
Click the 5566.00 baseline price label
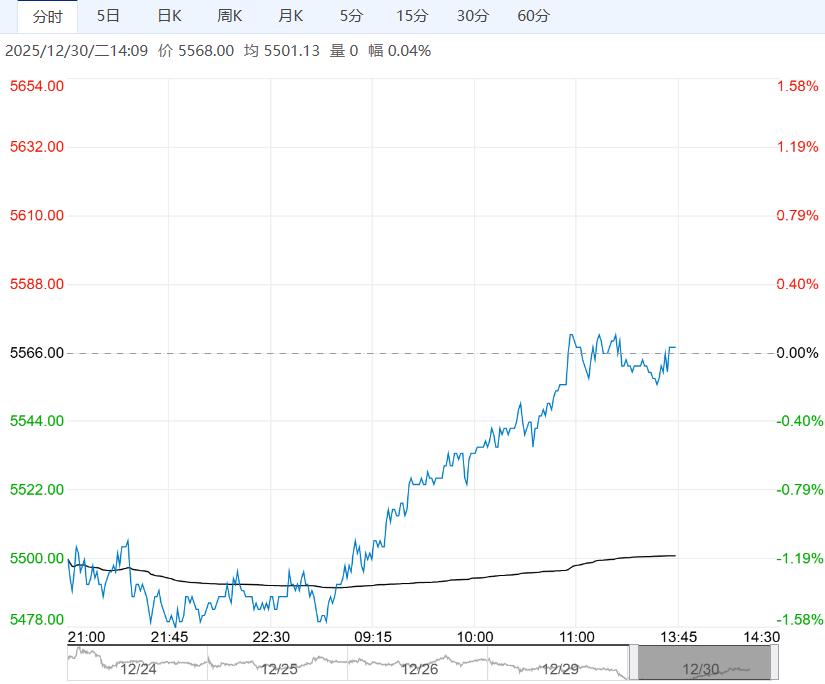(x=37, y=353)
